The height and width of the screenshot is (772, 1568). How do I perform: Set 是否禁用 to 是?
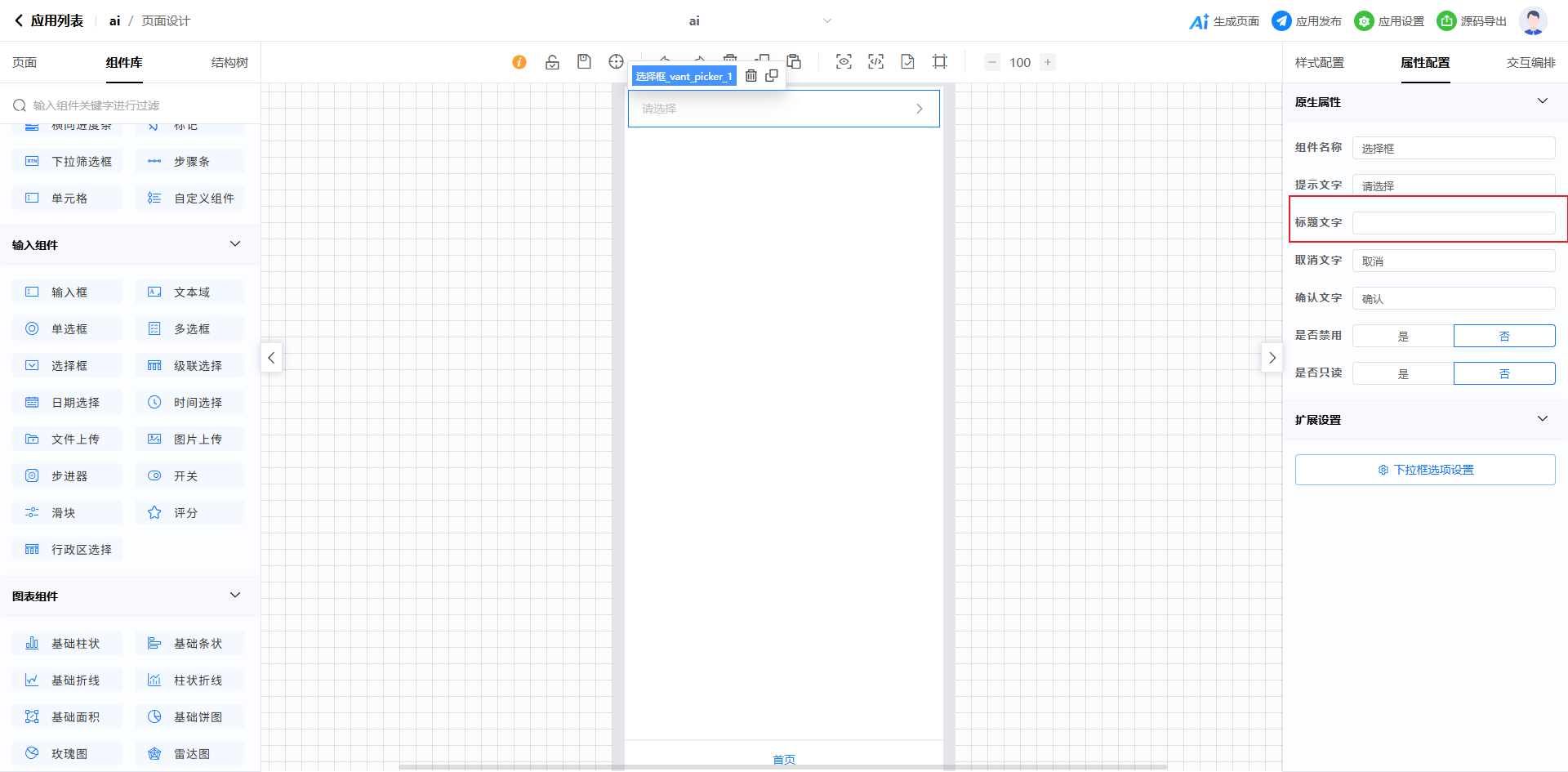click(1403, 336)
